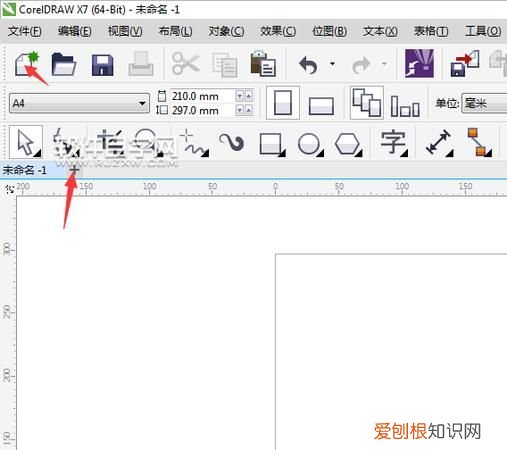Open the 文本(X) menu
The image size is (507, 450).
[x=380, y=31]
